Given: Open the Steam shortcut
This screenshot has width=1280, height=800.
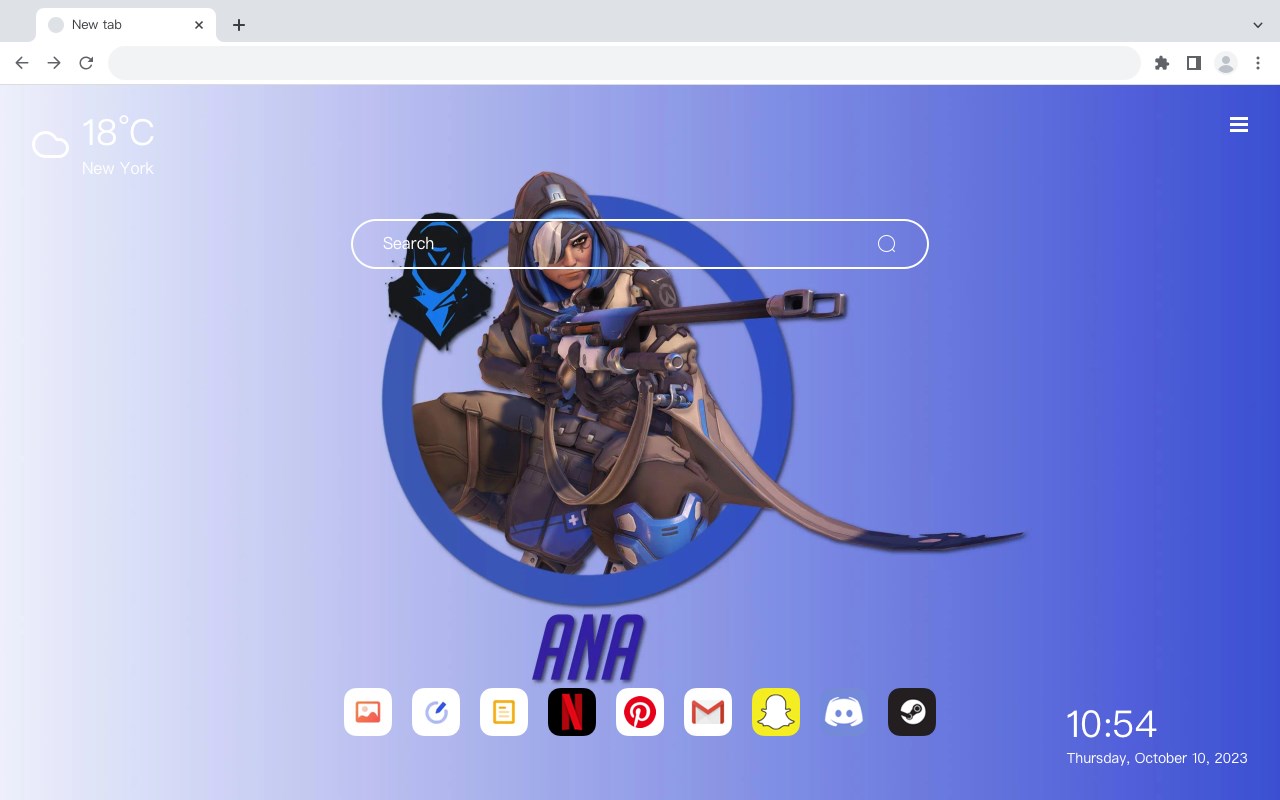Looking at the screenshot, I should pyautogui.click(x=912, y=712).
